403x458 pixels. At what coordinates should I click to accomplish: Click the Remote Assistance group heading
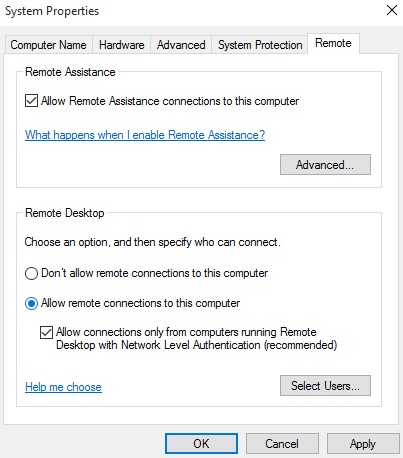(70, 72)
